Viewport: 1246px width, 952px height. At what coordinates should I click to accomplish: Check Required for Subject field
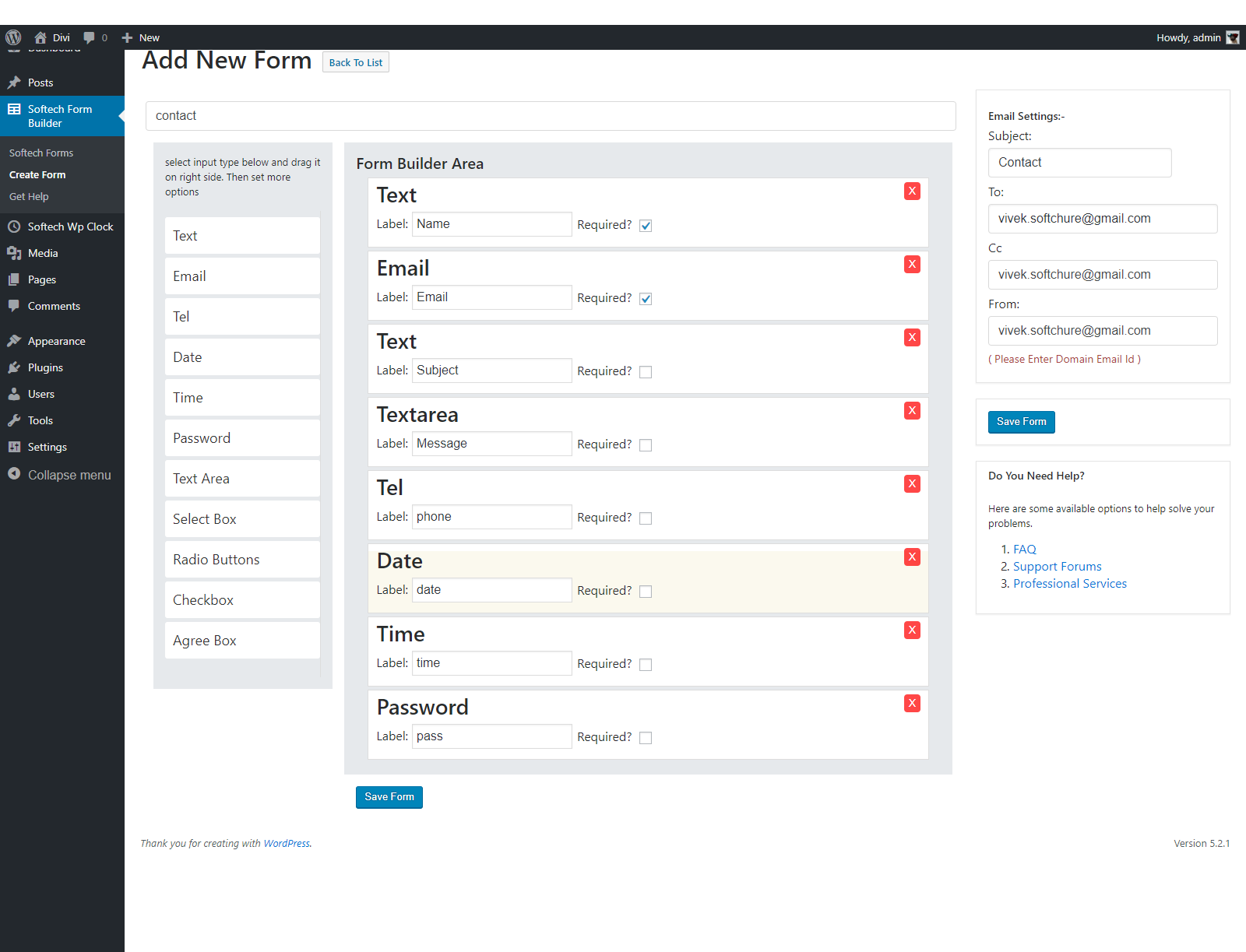click(x=646, y=372)
